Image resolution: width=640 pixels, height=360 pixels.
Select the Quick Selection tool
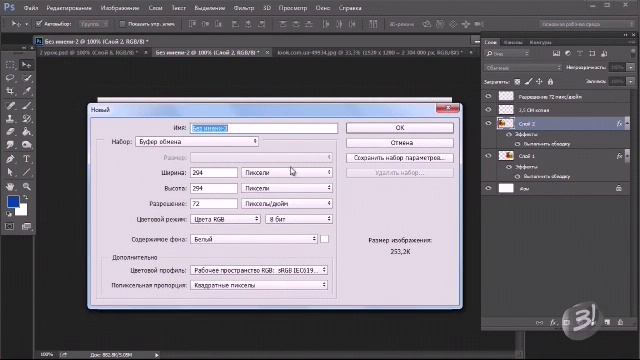tap(27, 78)
